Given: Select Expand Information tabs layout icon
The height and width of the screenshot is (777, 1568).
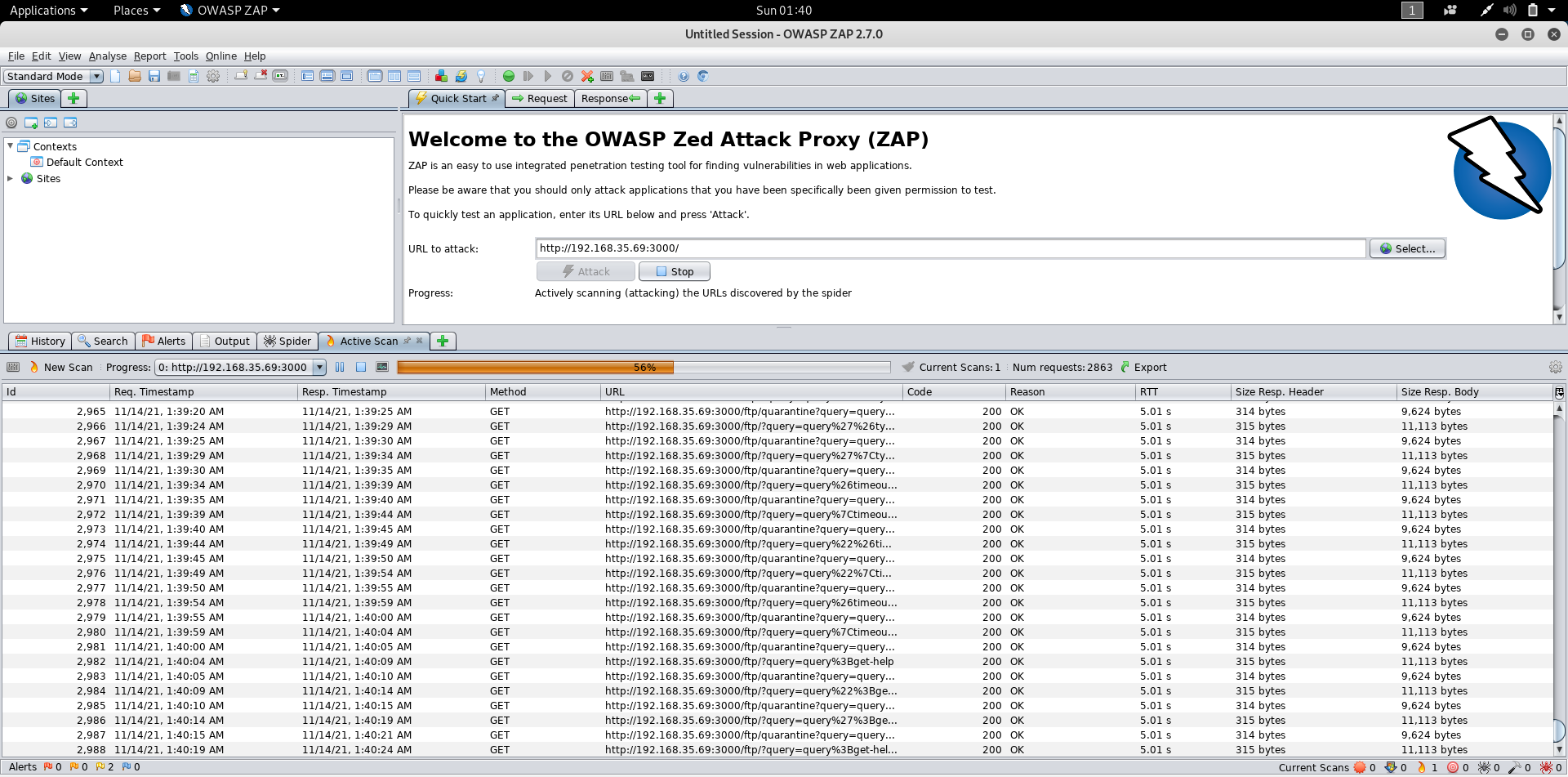Looking at the screenshot, I should click(327, 76).
